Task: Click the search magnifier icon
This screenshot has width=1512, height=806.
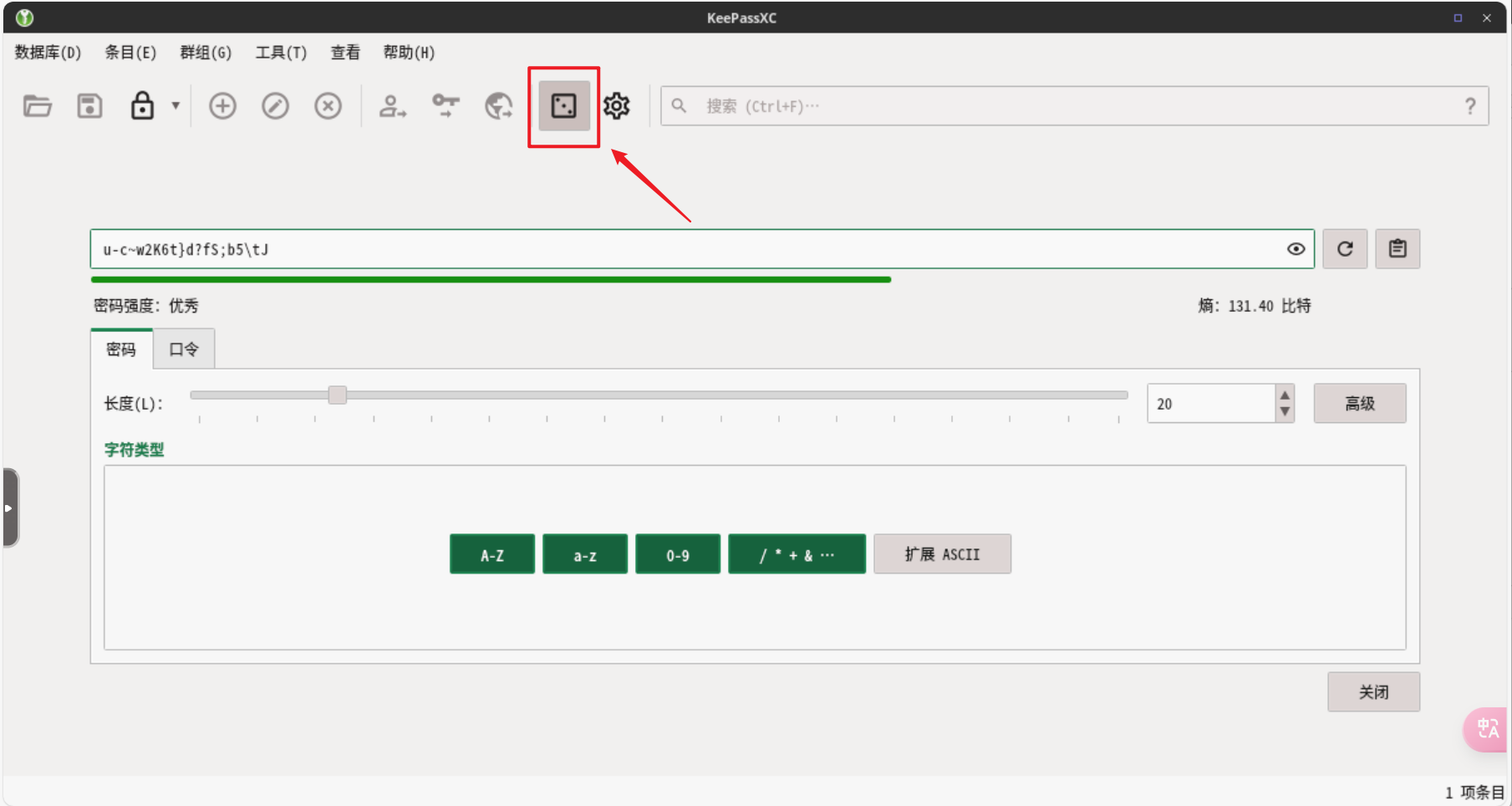Action: (x=680, y=106)
